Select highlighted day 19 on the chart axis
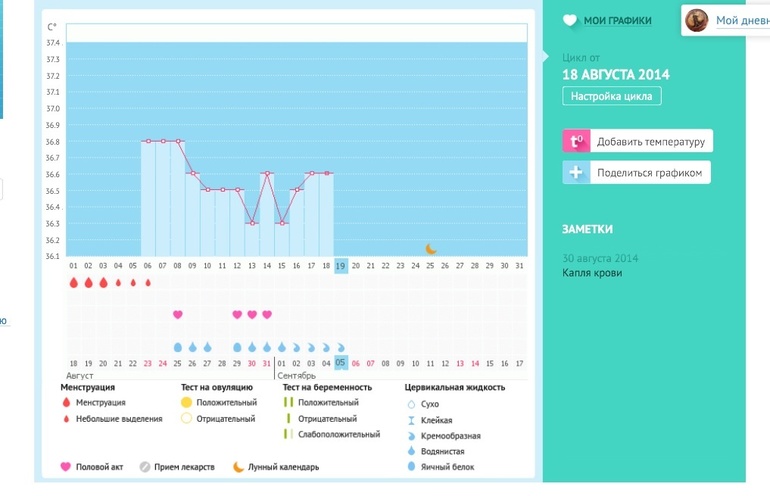Screen dimensions: 770x496 [x=341, y=265]
